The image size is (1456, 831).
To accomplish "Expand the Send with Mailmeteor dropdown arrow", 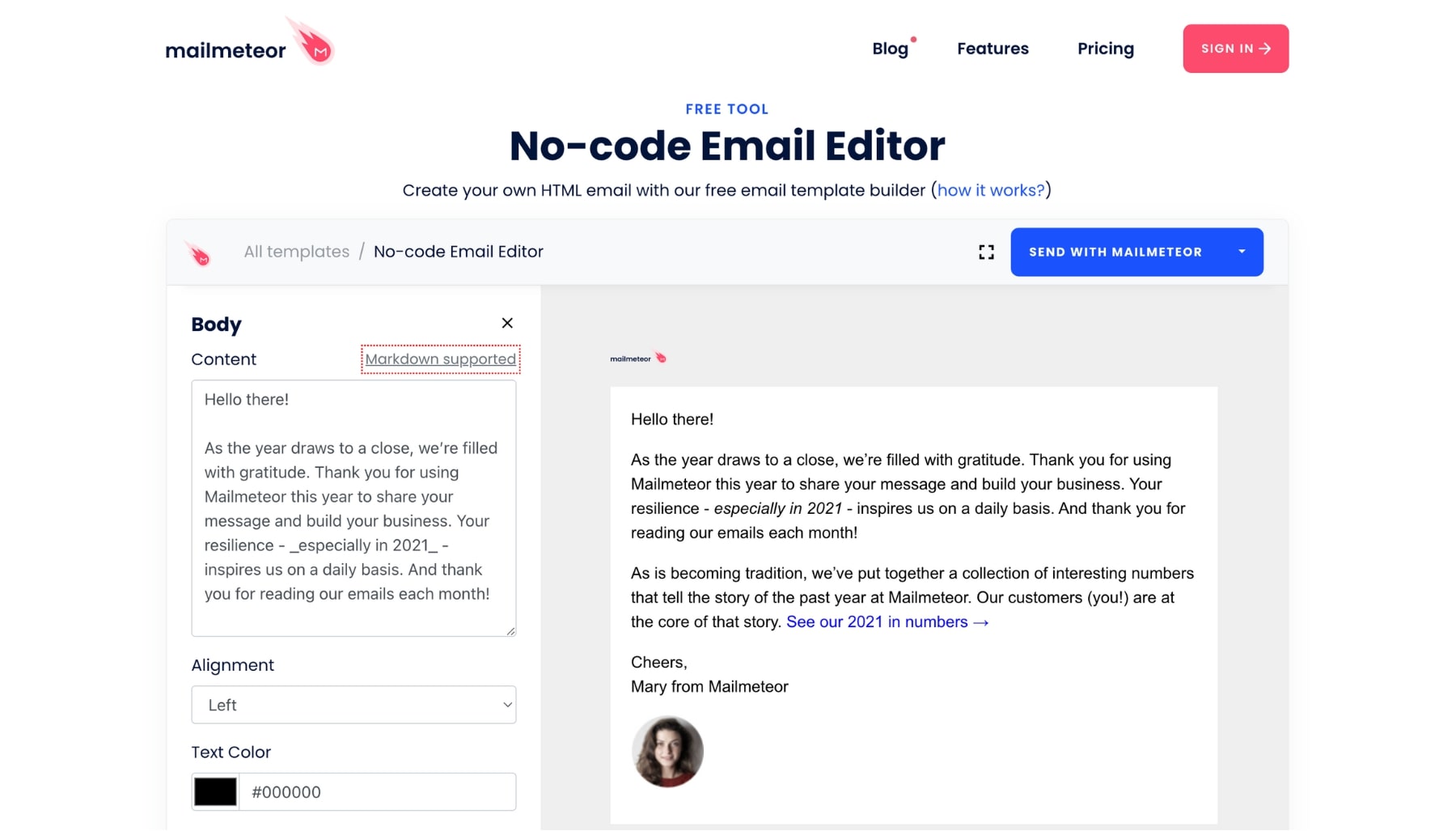I will 1242,252.
